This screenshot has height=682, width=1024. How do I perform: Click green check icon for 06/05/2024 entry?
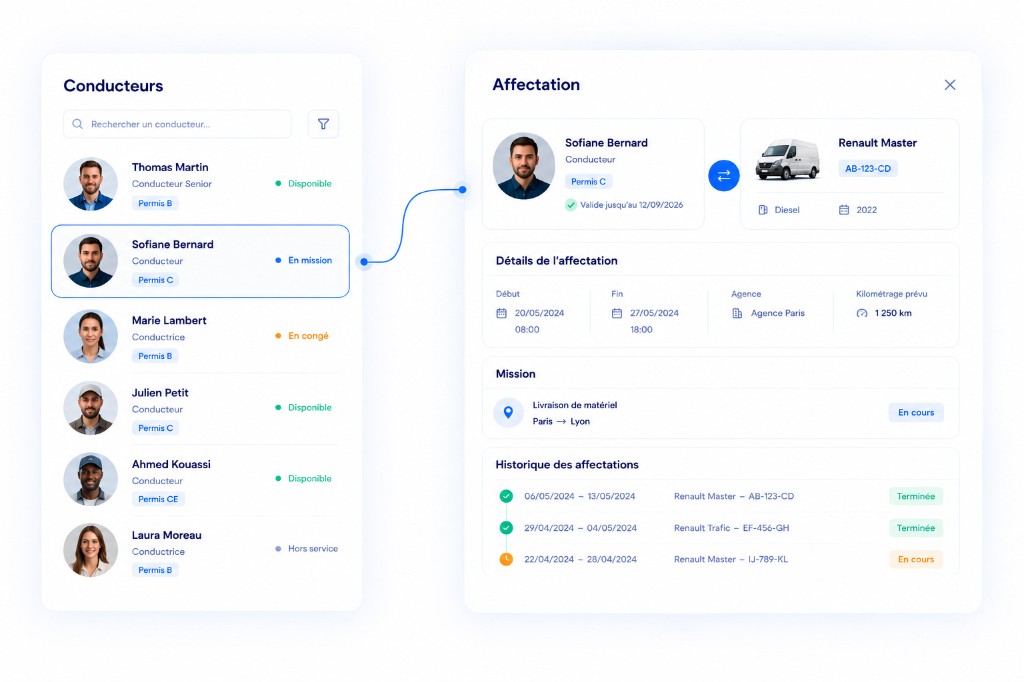506,496
